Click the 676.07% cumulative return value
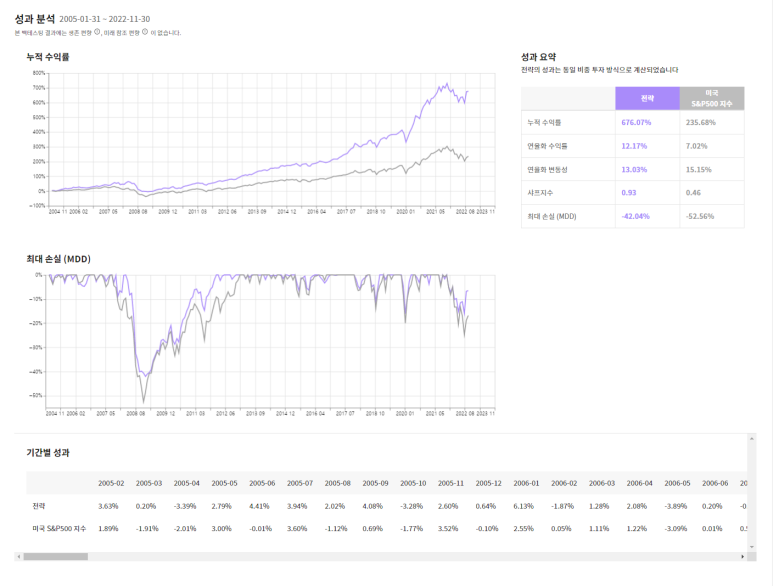773x586 pixels. pos(637,122)
